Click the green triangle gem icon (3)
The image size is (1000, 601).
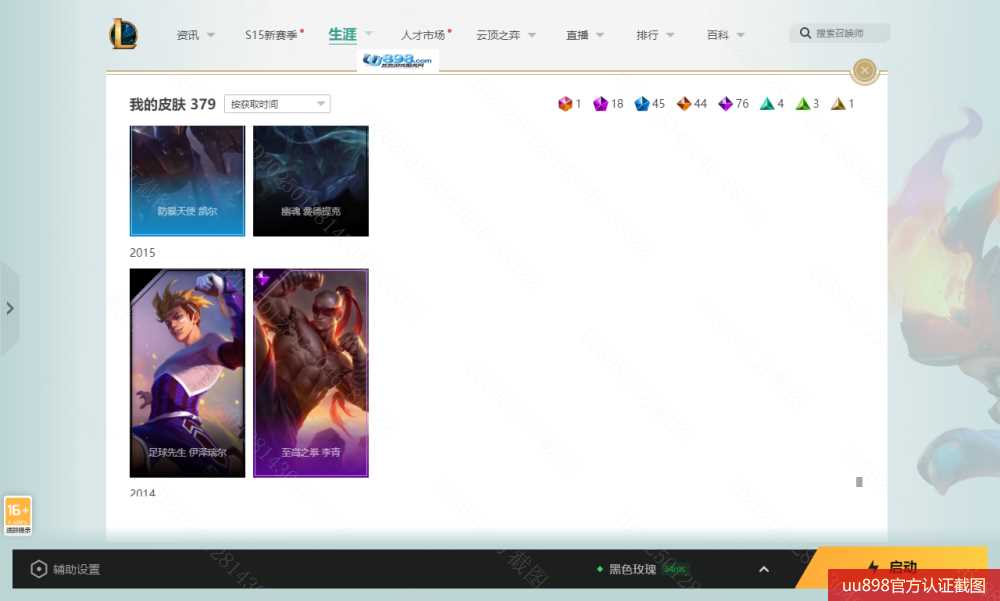tap(802, 103)
